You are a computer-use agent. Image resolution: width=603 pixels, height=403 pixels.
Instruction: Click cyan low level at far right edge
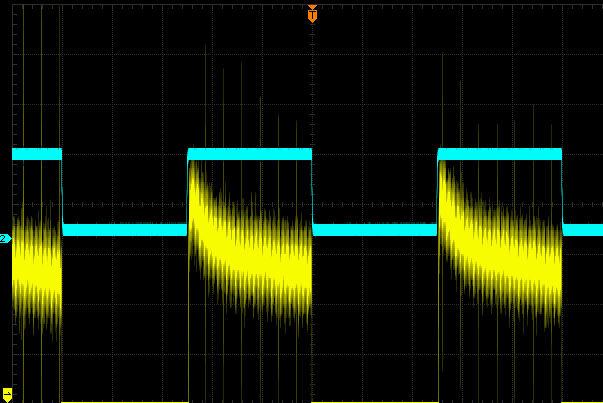tap(583, 230)
